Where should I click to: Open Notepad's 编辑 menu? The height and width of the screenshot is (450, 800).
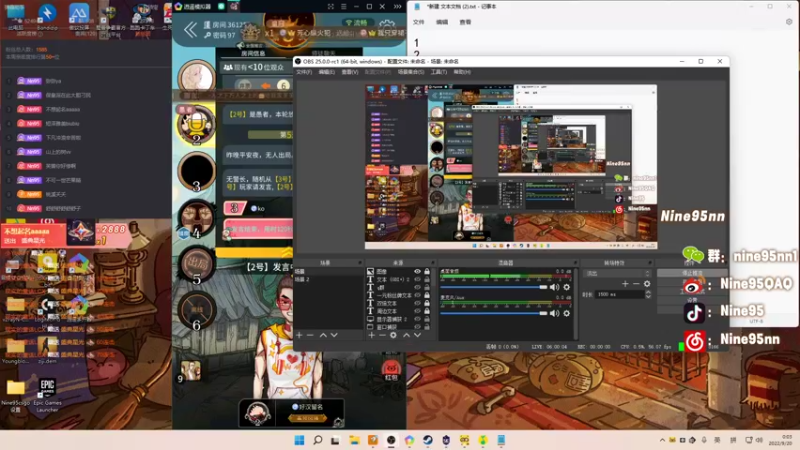point(442,22)
